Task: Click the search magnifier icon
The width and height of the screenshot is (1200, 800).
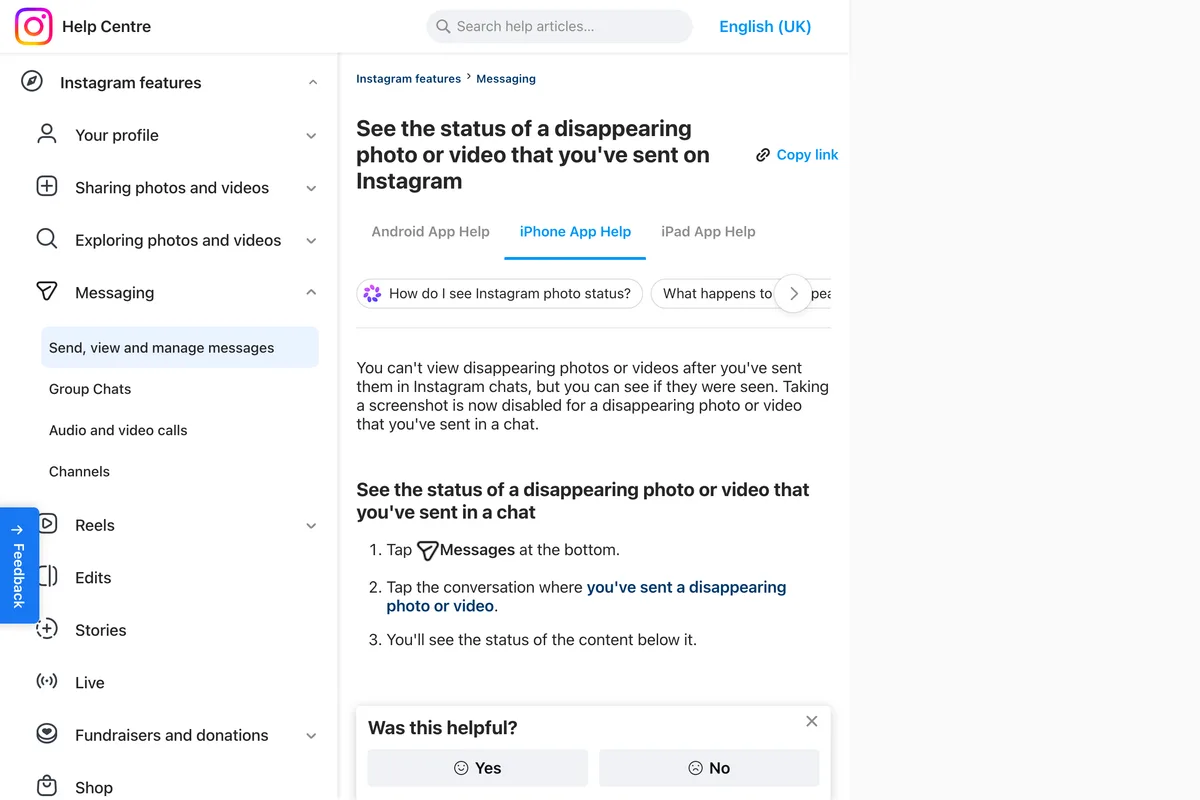Action: click(x=443, y=27)
